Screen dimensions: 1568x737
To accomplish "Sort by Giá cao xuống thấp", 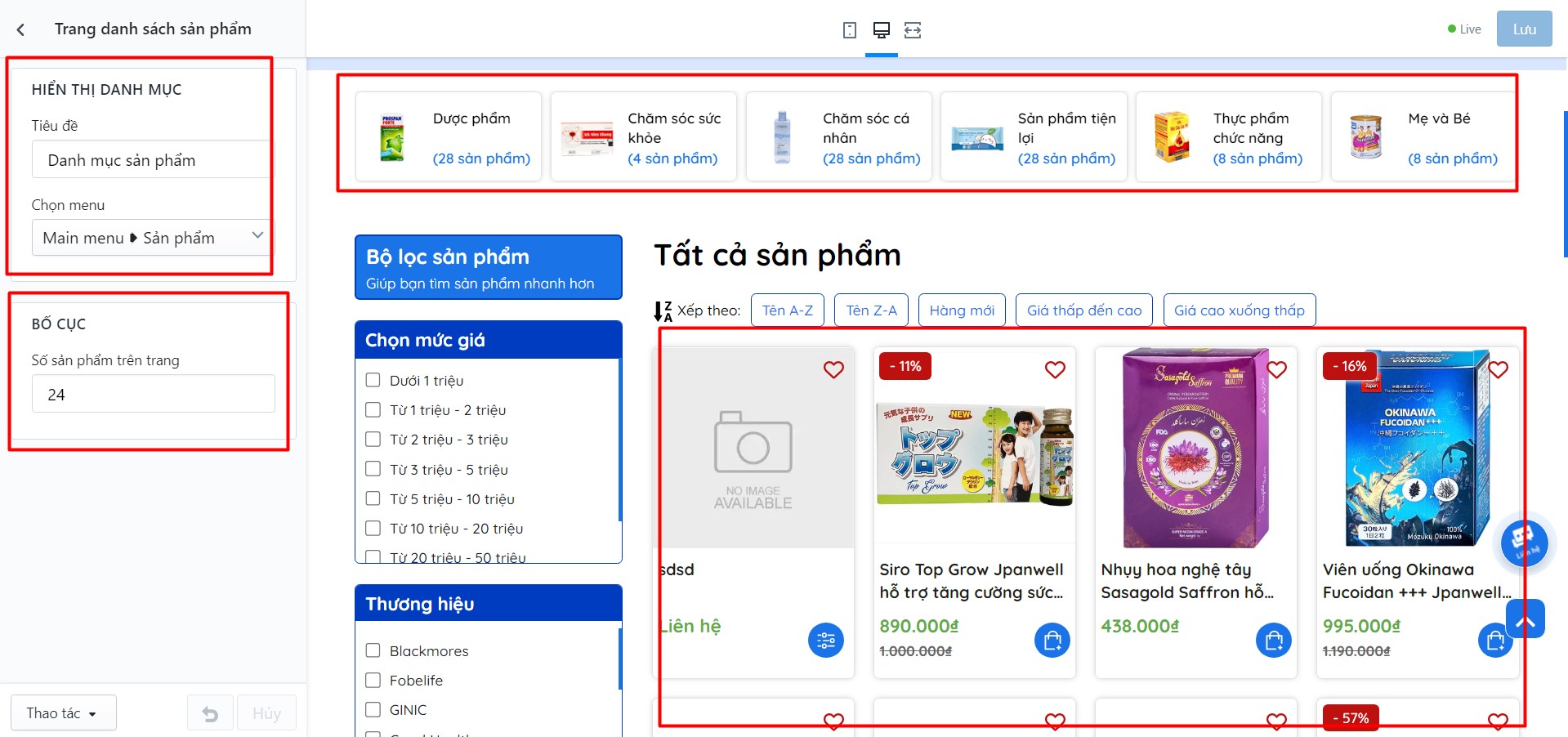I will coord(1240,310).
